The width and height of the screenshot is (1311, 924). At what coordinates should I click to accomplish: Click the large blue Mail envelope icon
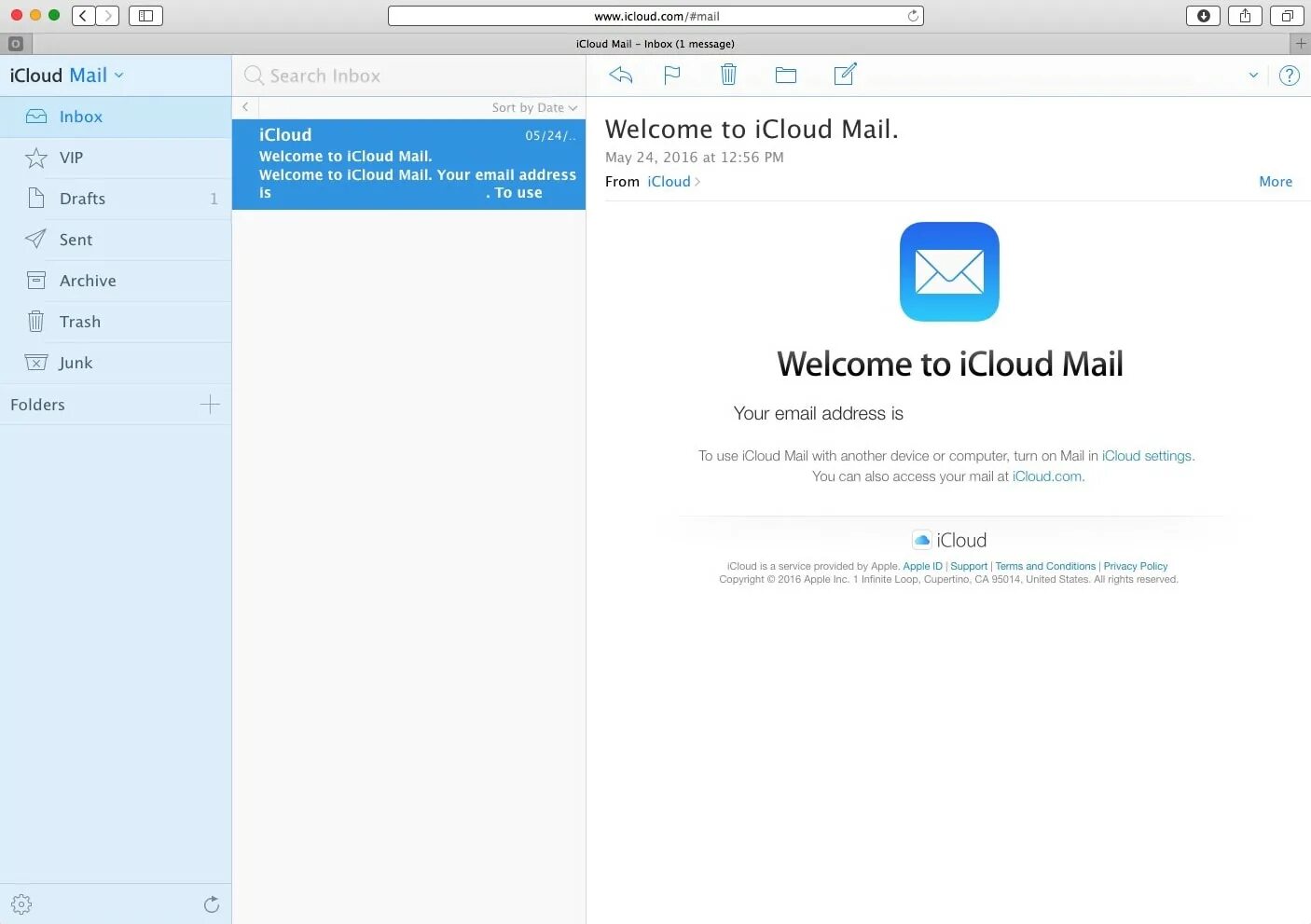(x=949, y=271)
